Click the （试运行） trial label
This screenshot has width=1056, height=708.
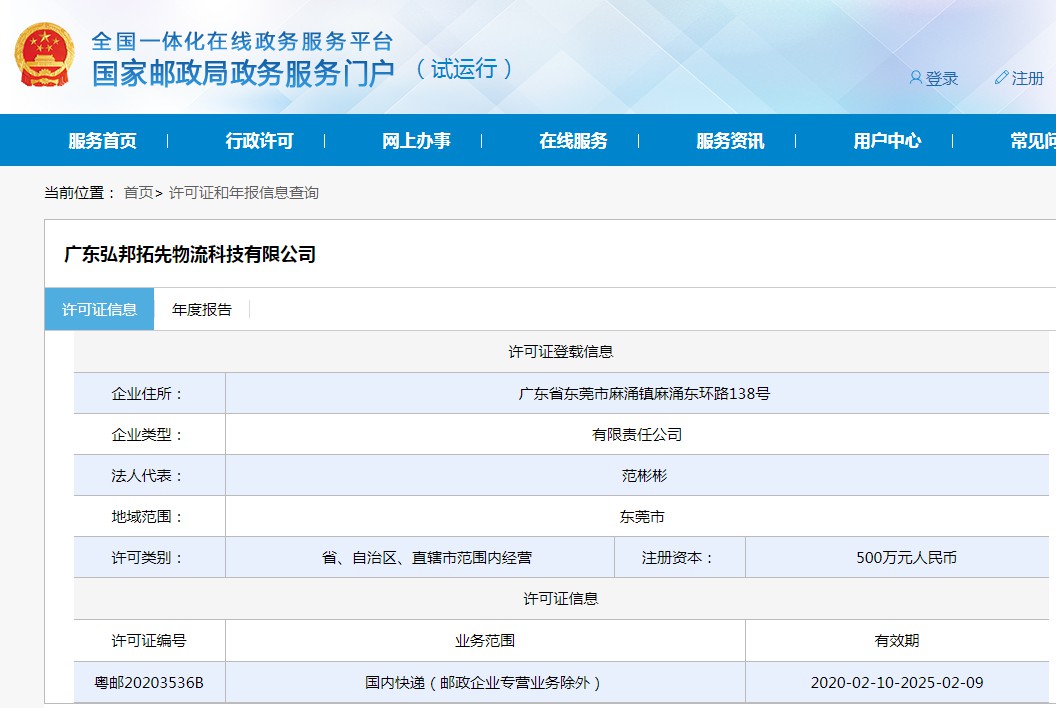(465, 69)
